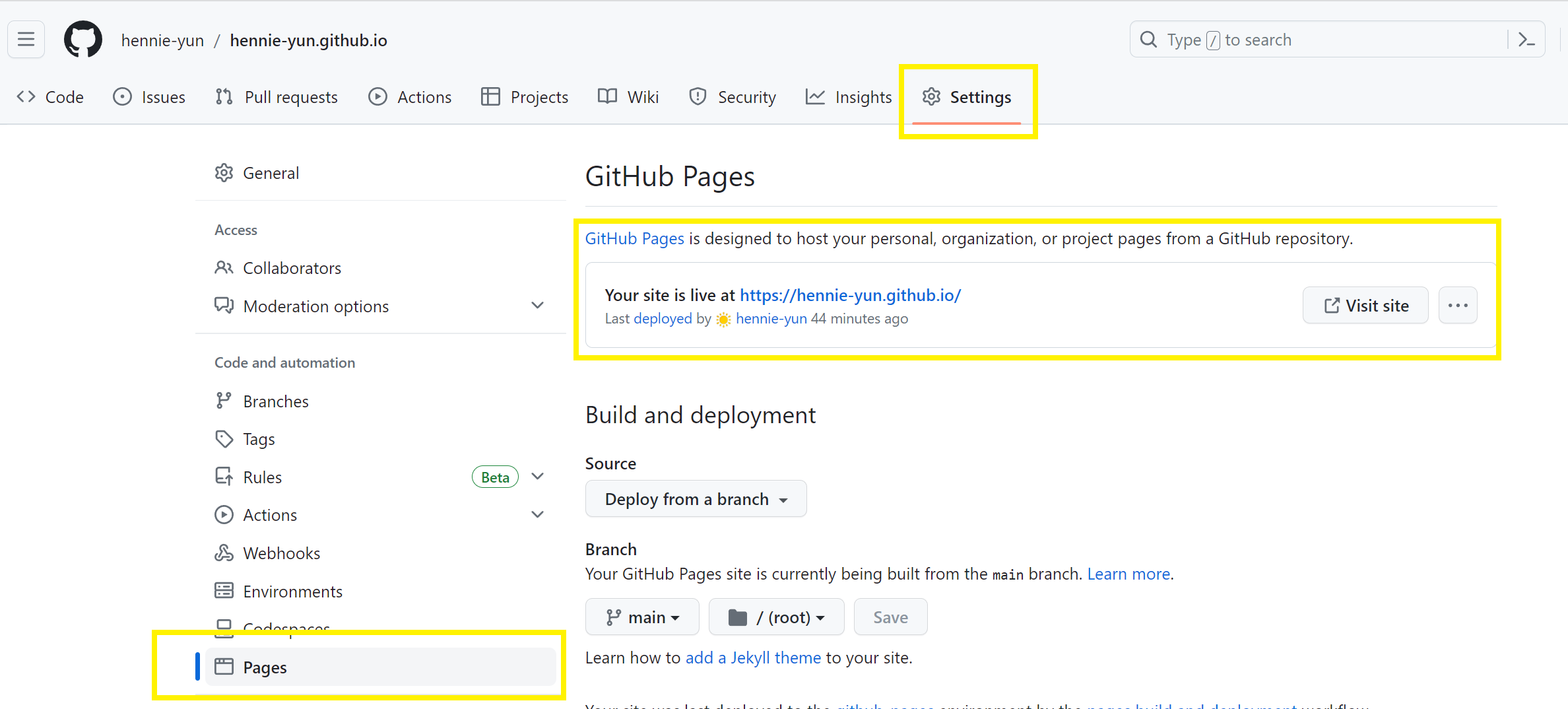The image size is (1568, 709).
Task: Switch to the Security tab
Action: (733, 97)
